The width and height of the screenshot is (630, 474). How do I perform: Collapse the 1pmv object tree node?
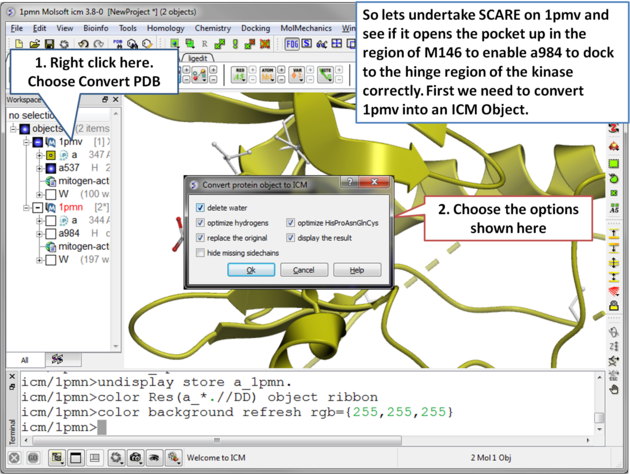click(26, 142)
